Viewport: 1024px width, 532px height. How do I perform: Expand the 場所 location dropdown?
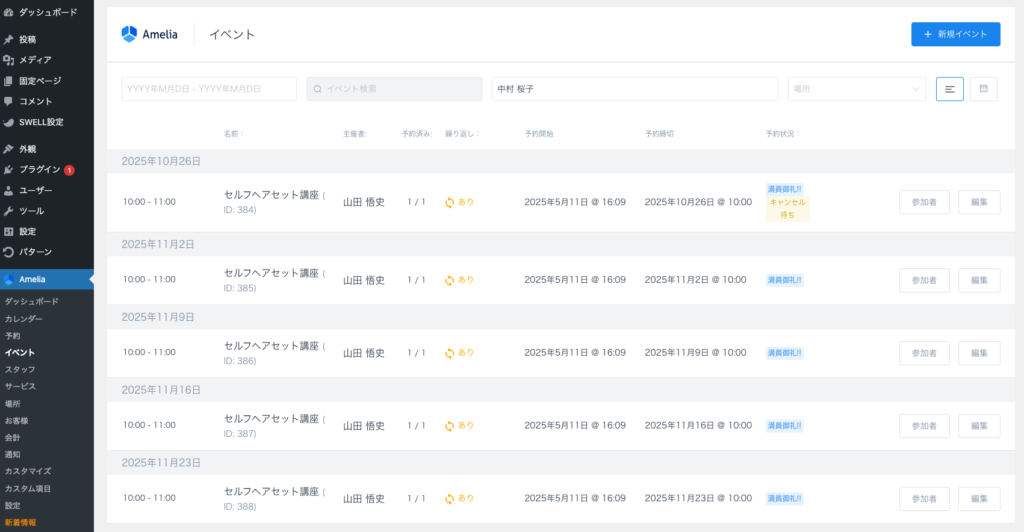(x=857, y=89)
